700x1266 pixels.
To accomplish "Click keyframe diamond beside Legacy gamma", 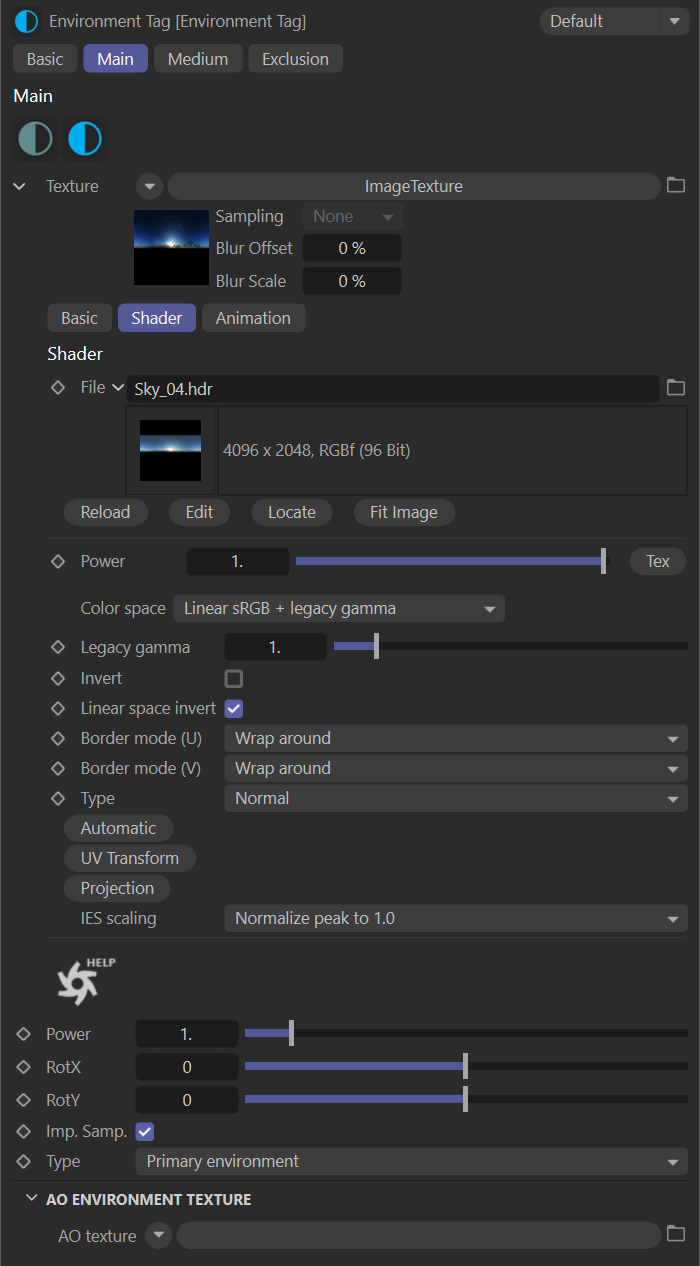I will (x=58, y=647).
